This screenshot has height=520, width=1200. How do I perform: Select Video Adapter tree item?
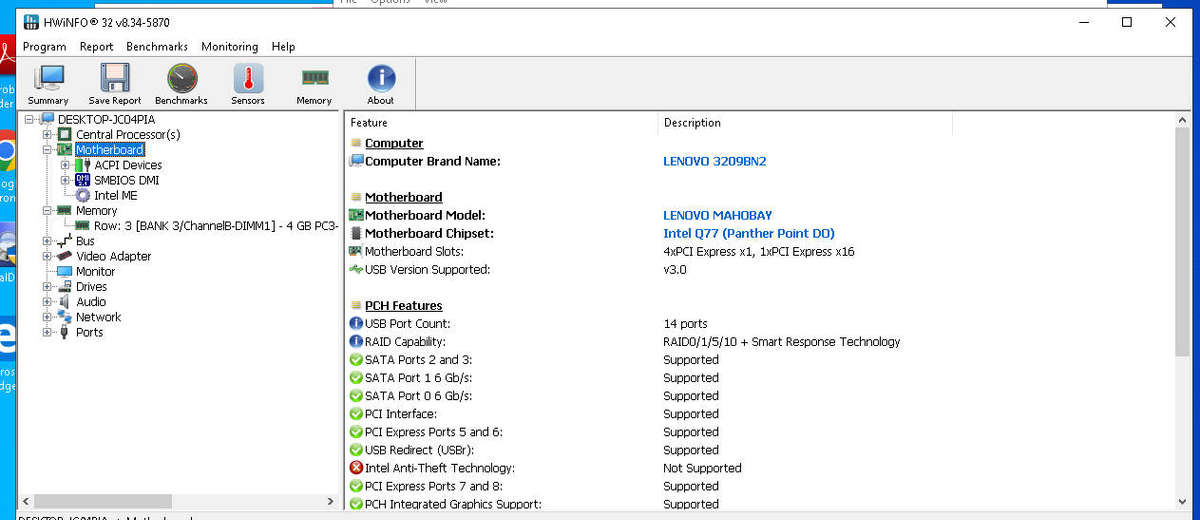[x=113, y=256]
